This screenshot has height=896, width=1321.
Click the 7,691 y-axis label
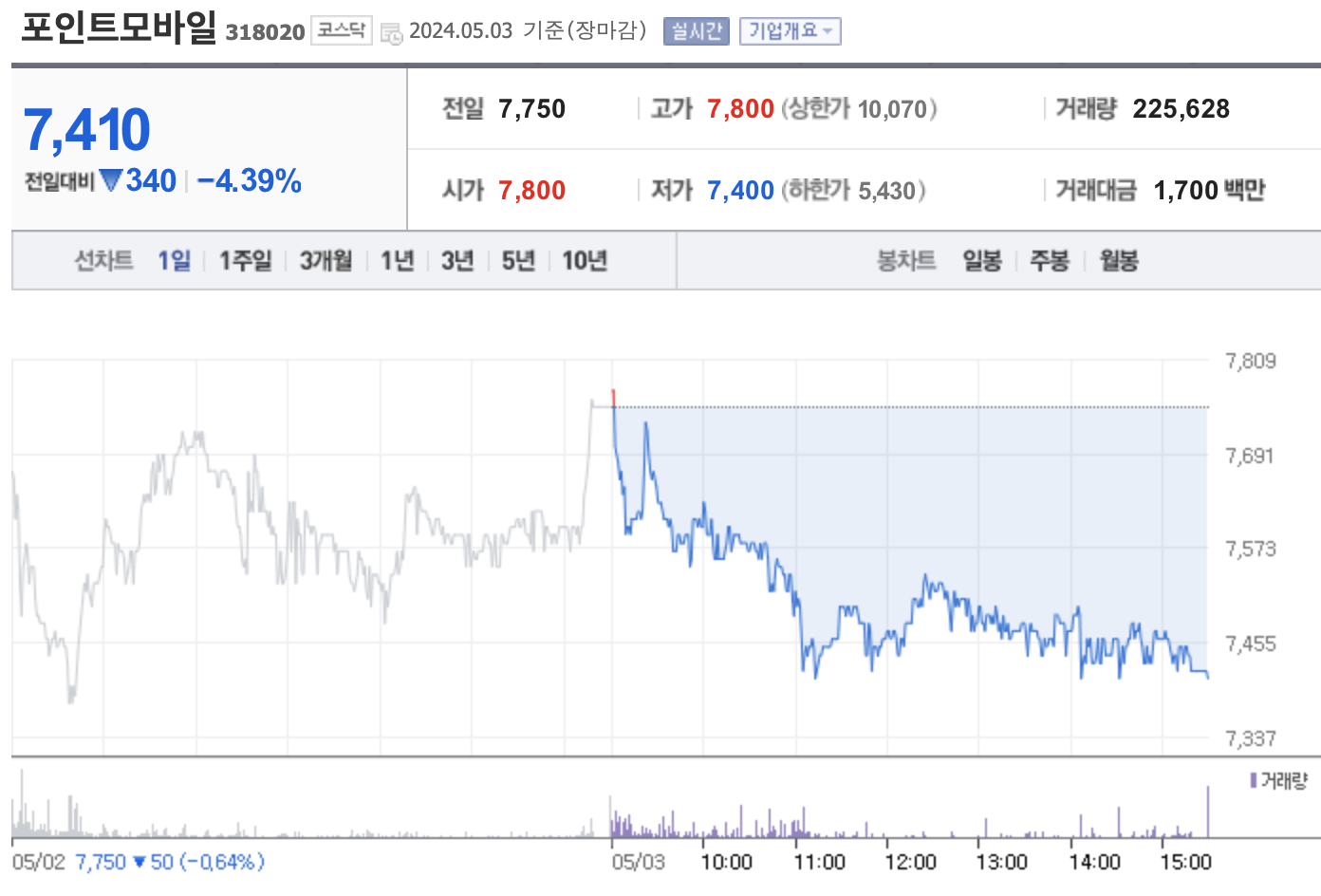click(x=1251, y=456)
